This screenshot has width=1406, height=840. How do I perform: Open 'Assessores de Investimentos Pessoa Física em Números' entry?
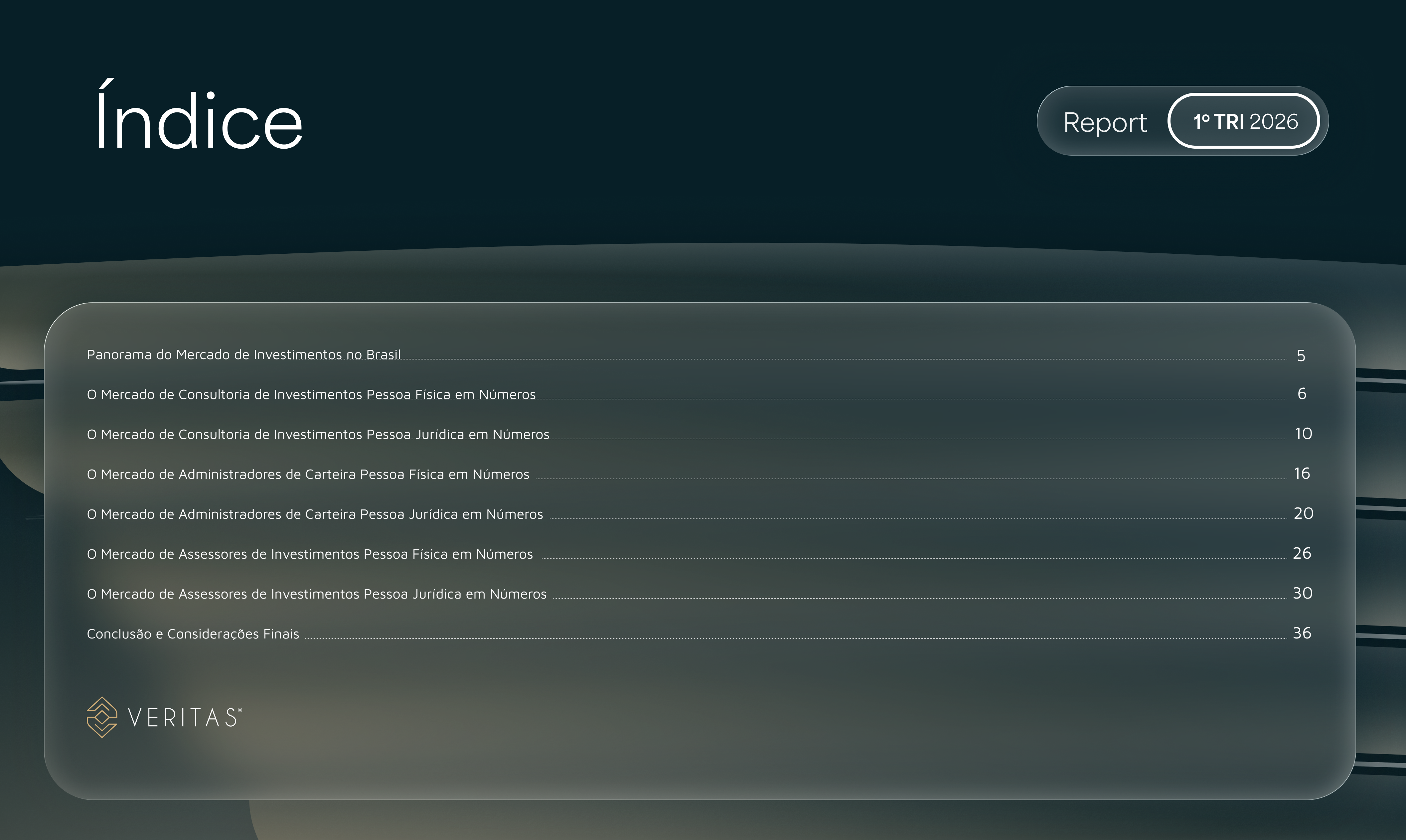[x=310, y=554]
